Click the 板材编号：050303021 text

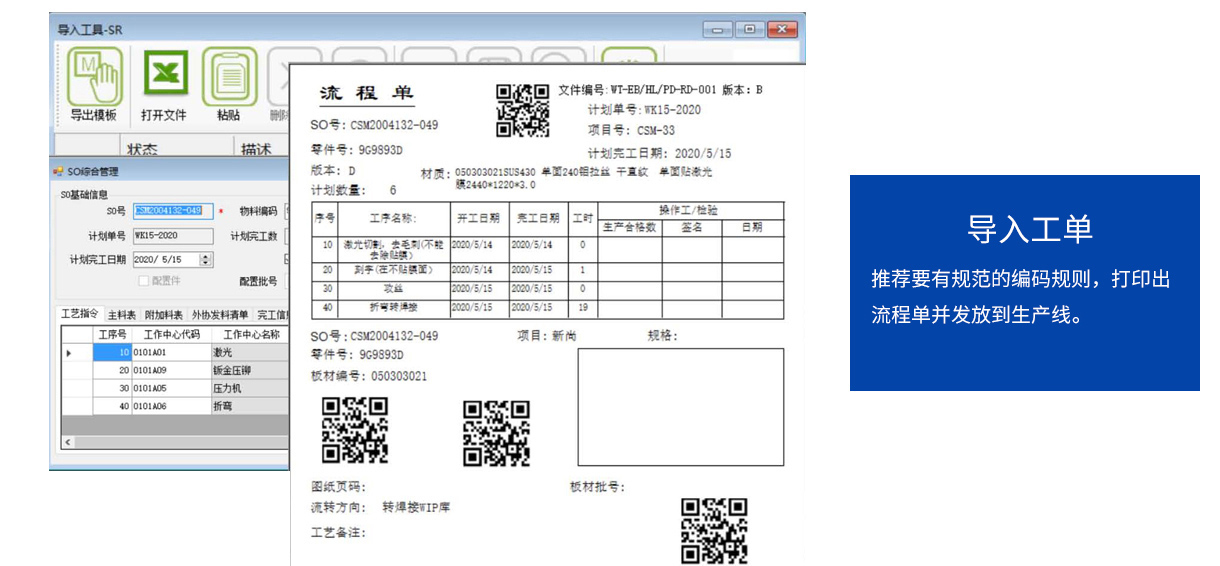(x=369, y=376)
